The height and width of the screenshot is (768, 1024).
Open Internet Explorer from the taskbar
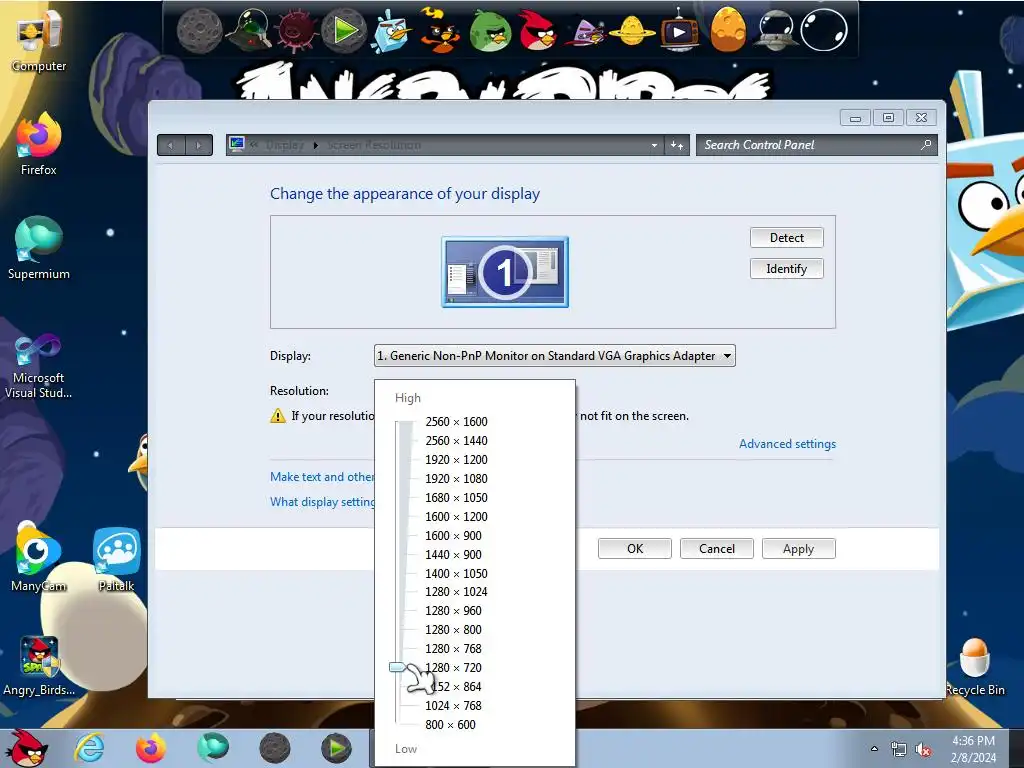click(89, 748)
